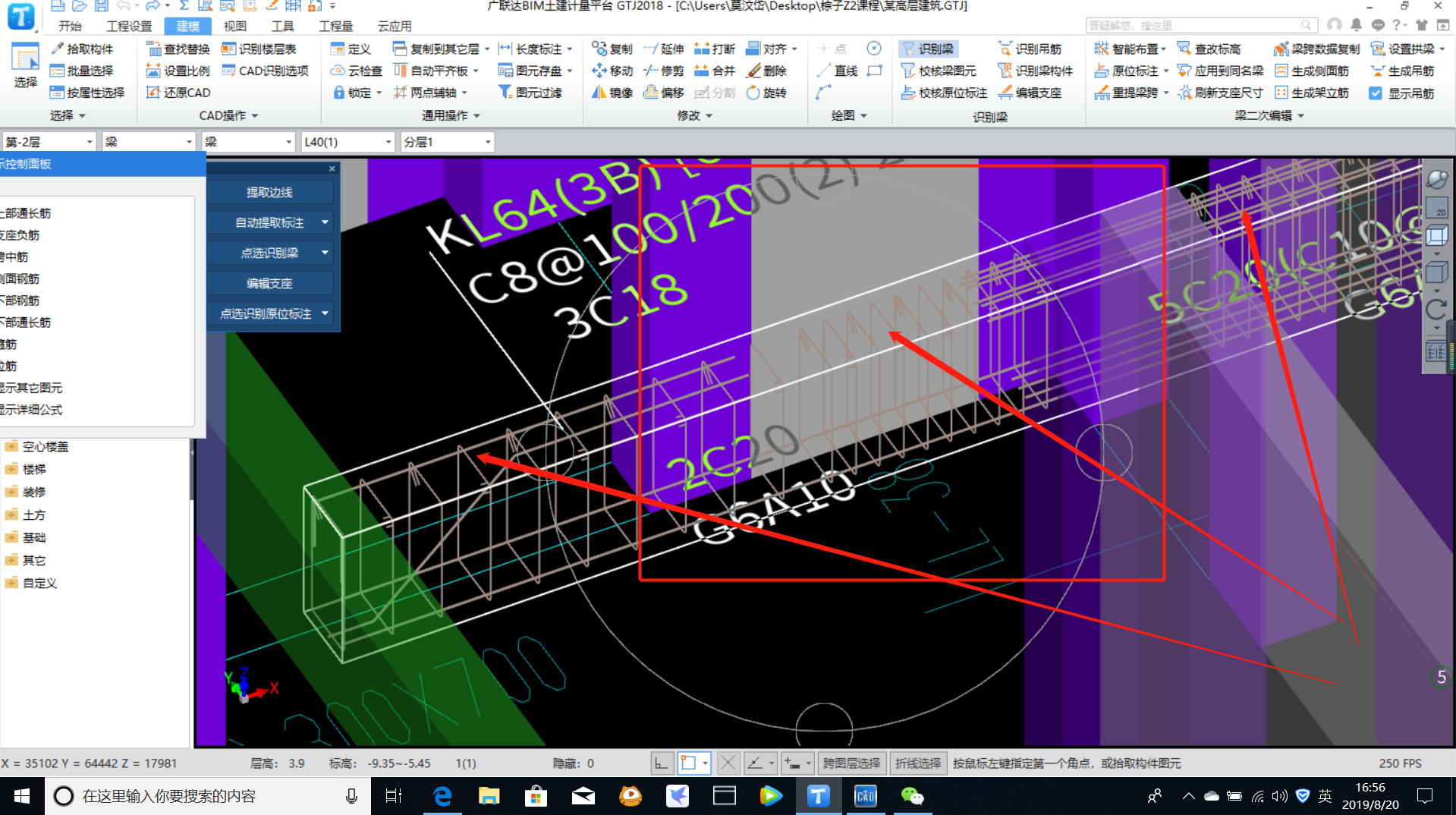Select the 打断 break tool
Image resolution: width=1456 pixels, height=815 pixels.
tap(715, 49)
